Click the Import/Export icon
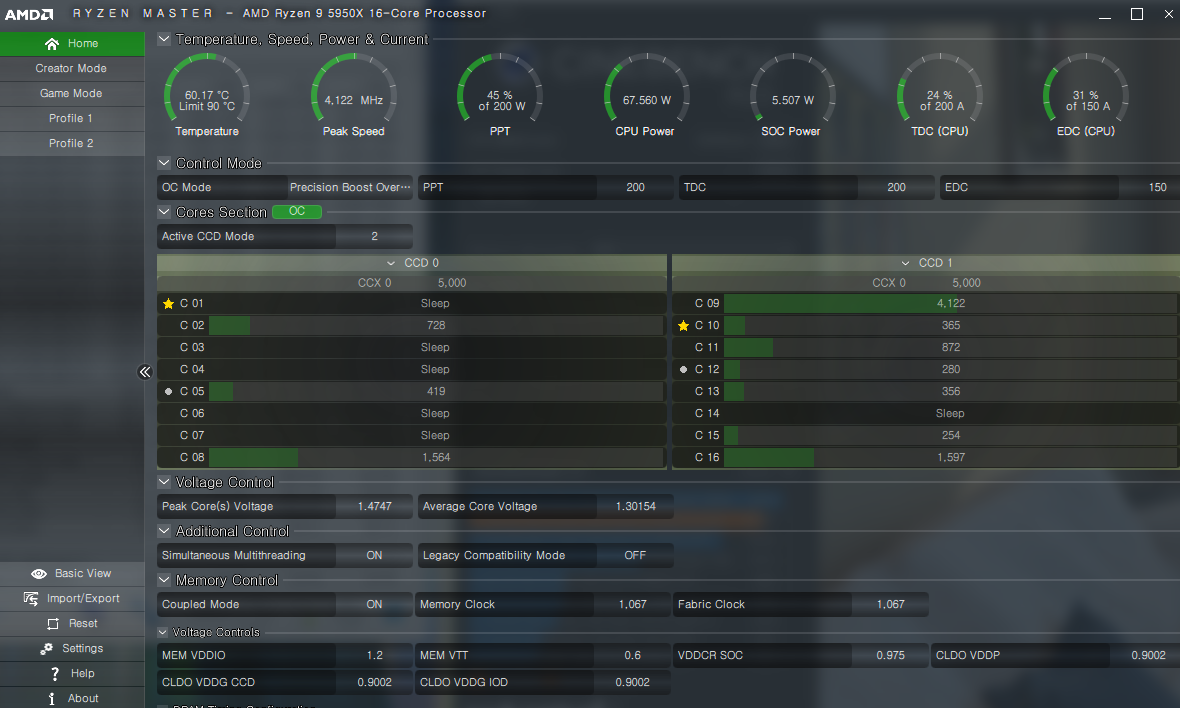 click(x=31, y=598)
